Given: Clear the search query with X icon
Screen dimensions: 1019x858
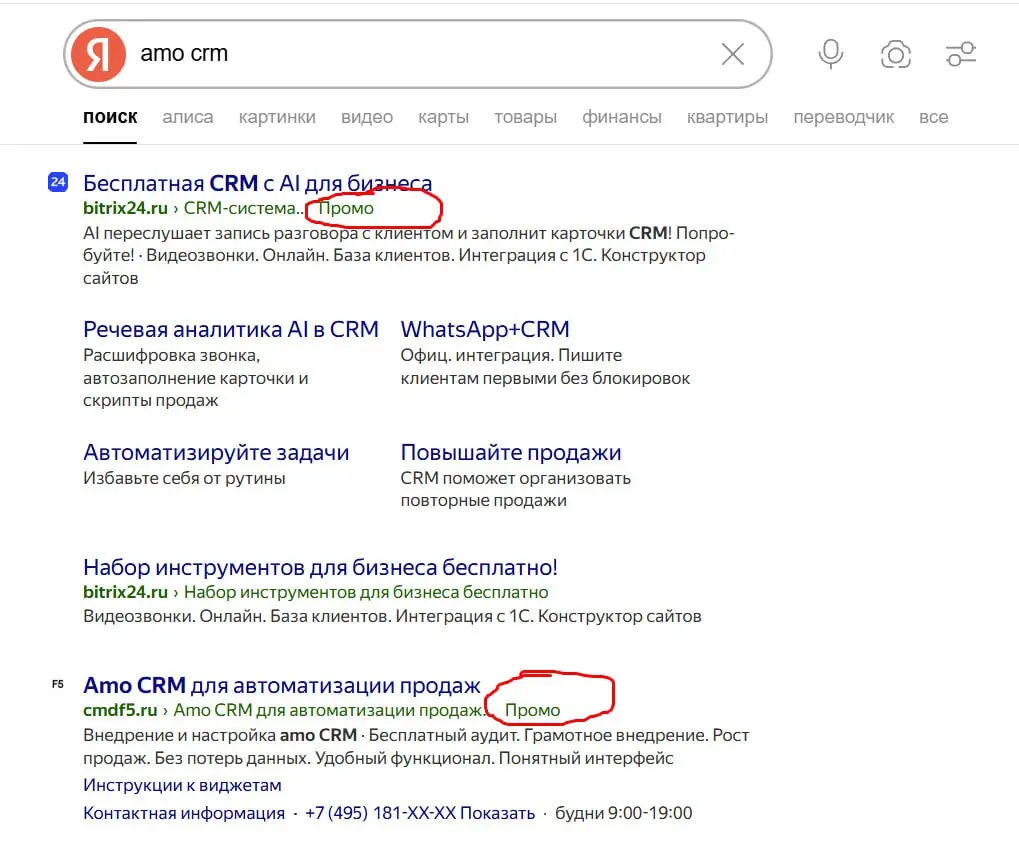Looking at the screenshot, I should click(x=732, y=54).
